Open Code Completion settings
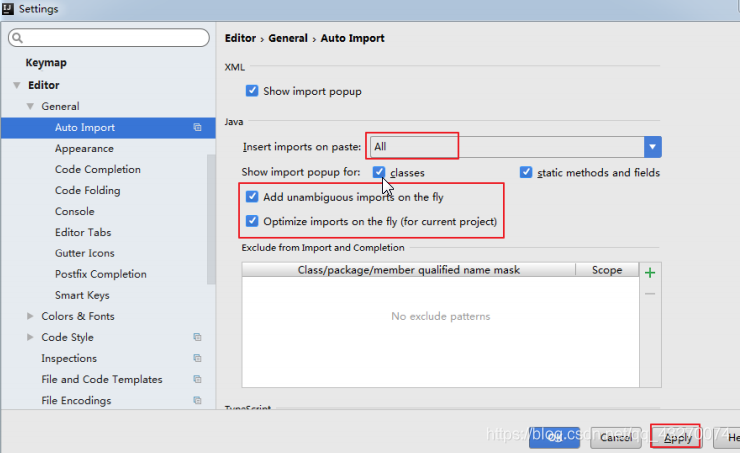Viewport: 740px width, 453px height. click(x=98, y=169)
